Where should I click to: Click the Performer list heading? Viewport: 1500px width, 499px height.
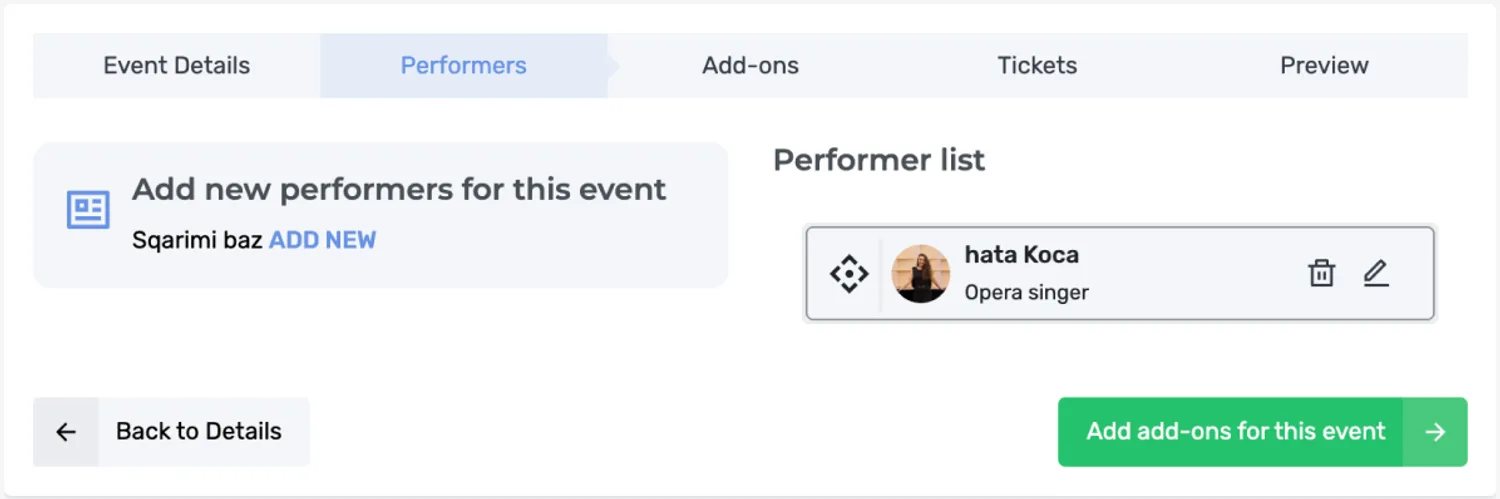click(x=879, y=160)
